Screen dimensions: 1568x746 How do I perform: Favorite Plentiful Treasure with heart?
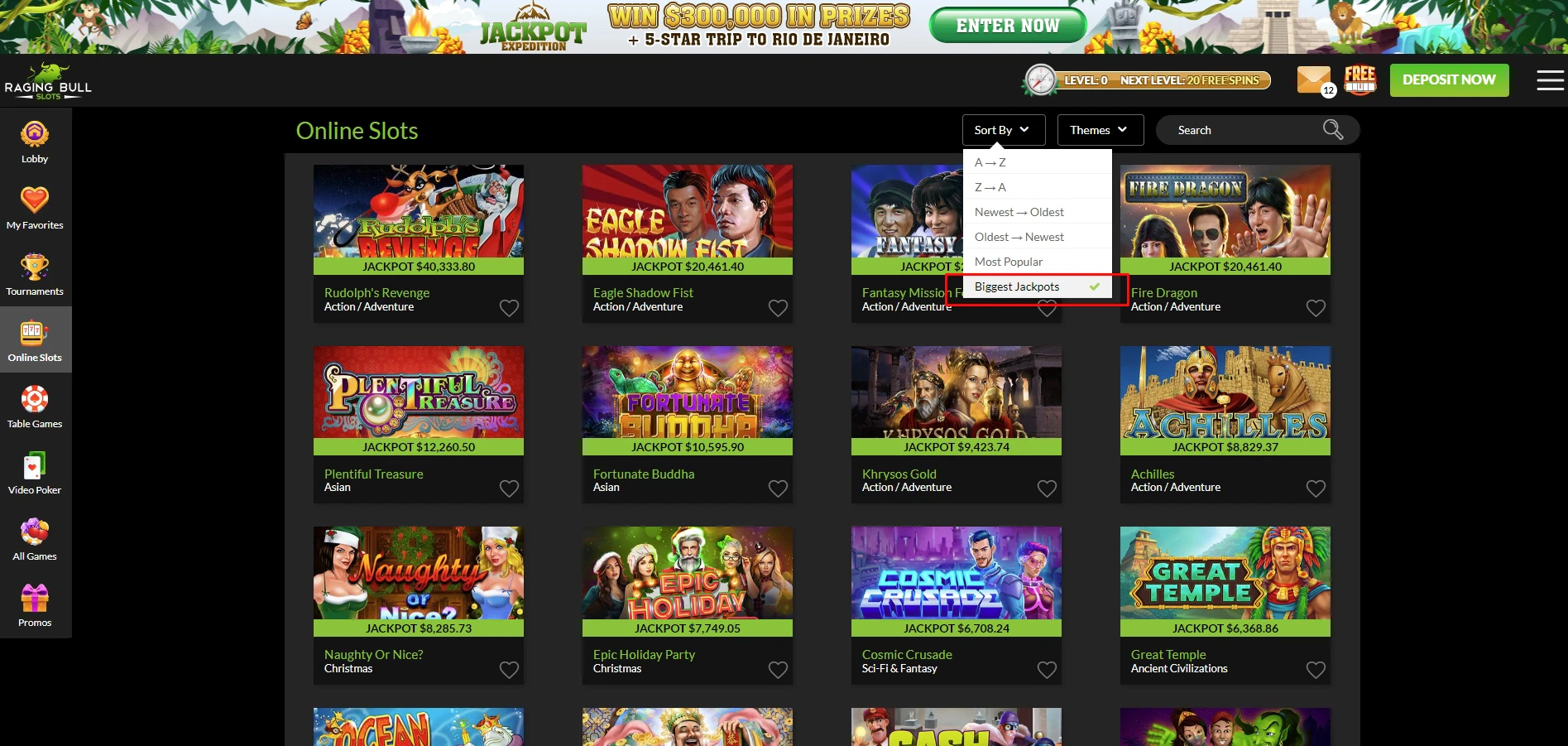(x=509, y=489)
